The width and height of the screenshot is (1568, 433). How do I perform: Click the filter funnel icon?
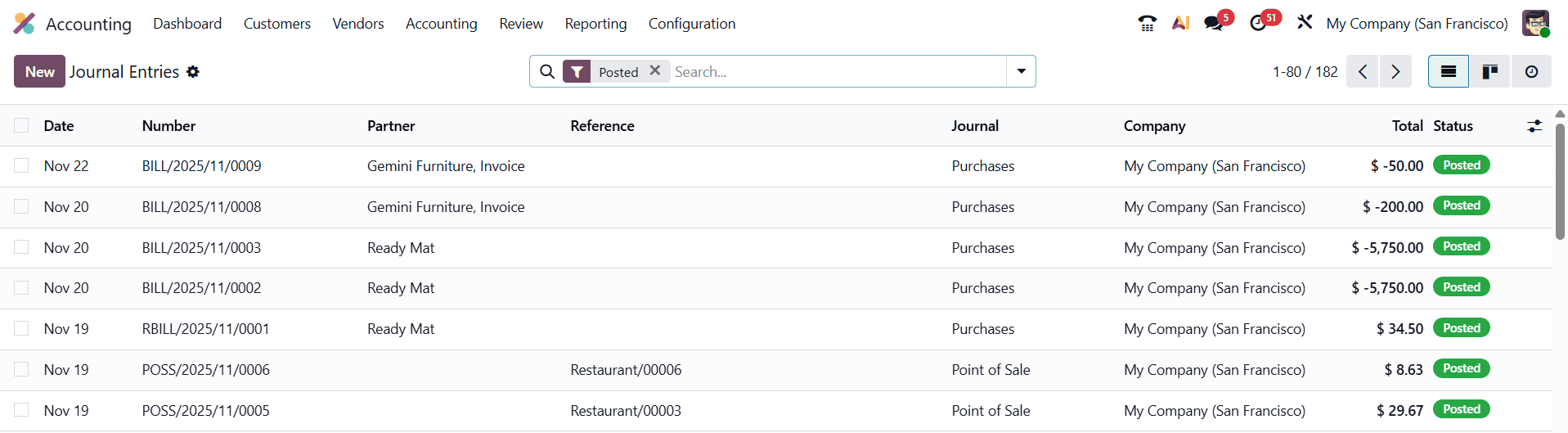pyautogui.click(x=577, y=72)
